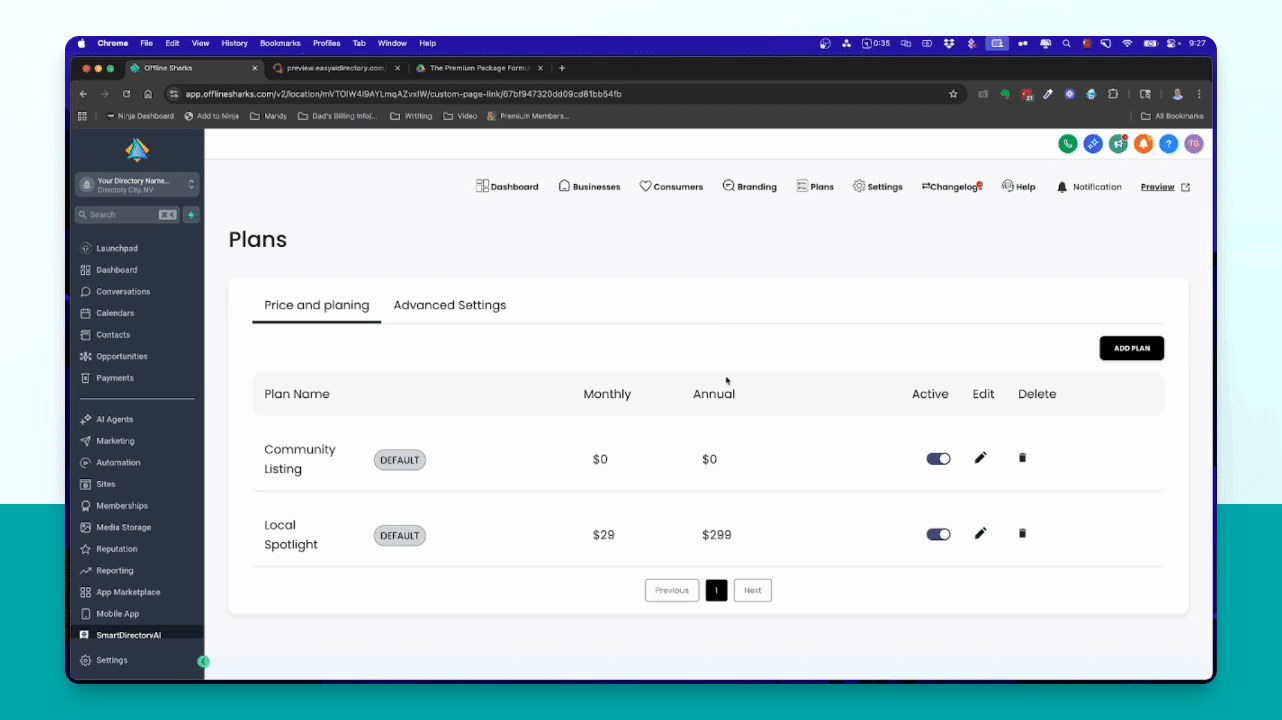Click the blue question mark help icon
Viewport: 1282px width, 720px height.
1168,144
